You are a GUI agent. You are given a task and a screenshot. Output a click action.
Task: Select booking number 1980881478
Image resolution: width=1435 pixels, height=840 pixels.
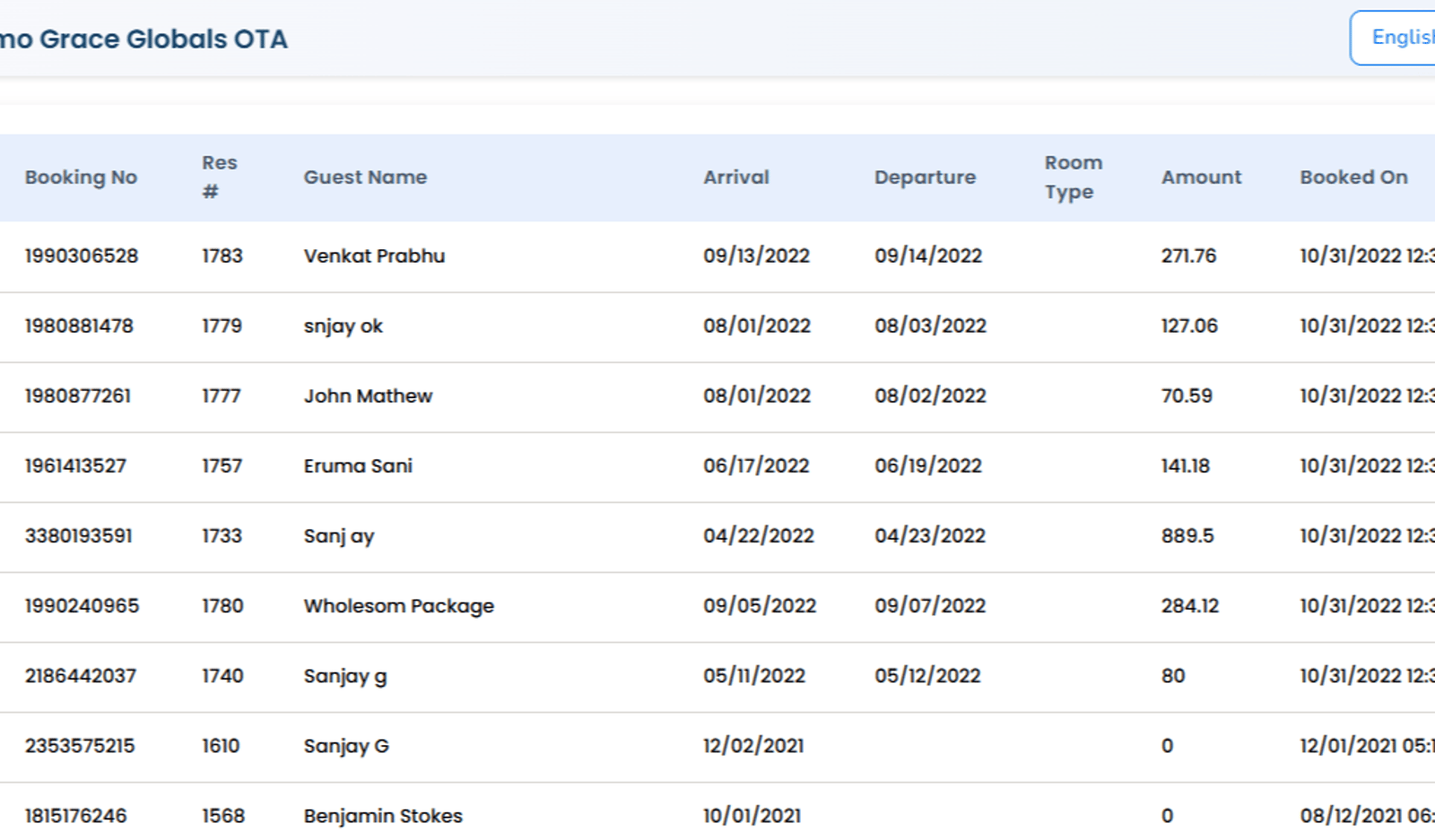tap(79, 325)
